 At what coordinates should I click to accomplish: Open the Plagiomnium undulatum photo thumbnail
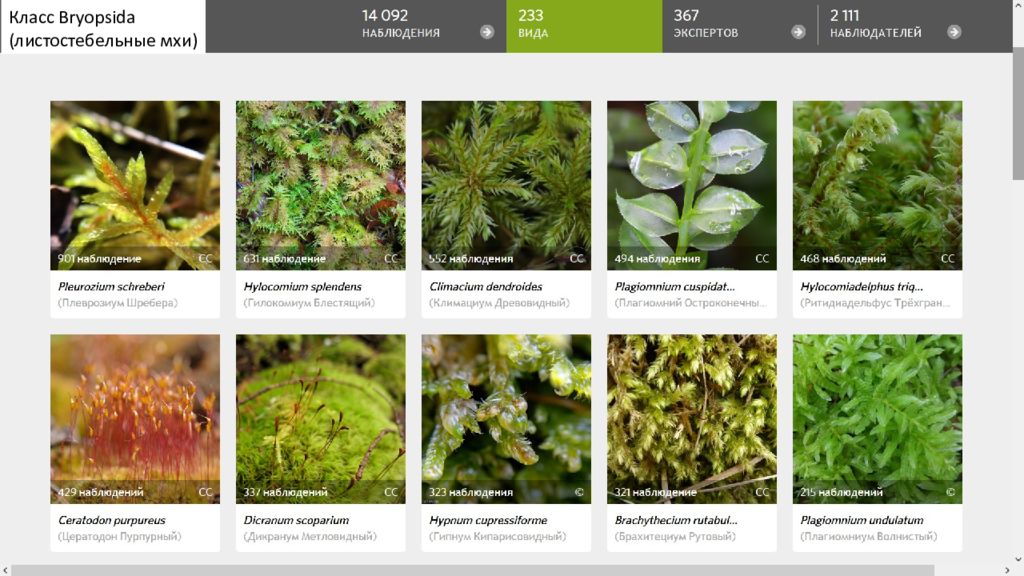pos(877,419)
